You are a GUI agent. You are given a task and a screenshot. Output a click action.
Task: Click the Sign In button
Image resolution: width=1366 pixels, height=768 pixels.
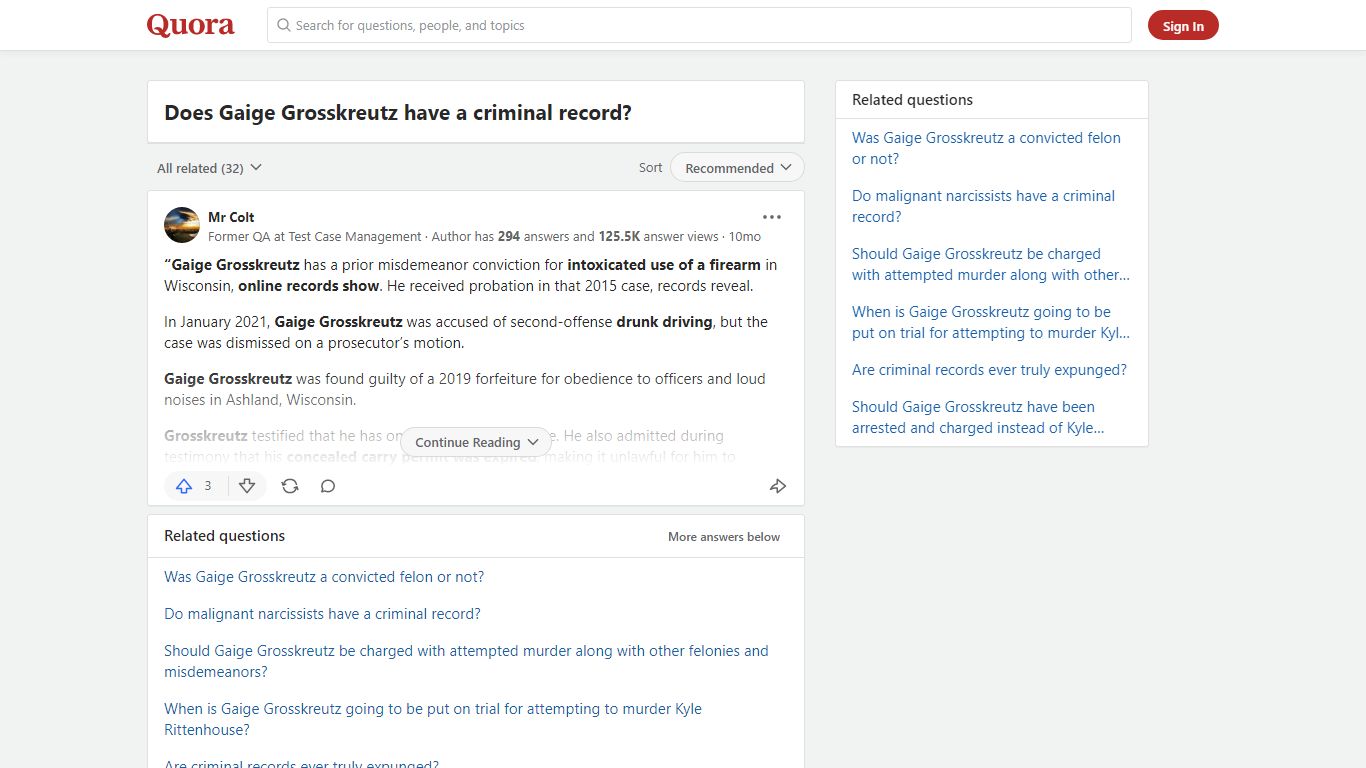1183,26
